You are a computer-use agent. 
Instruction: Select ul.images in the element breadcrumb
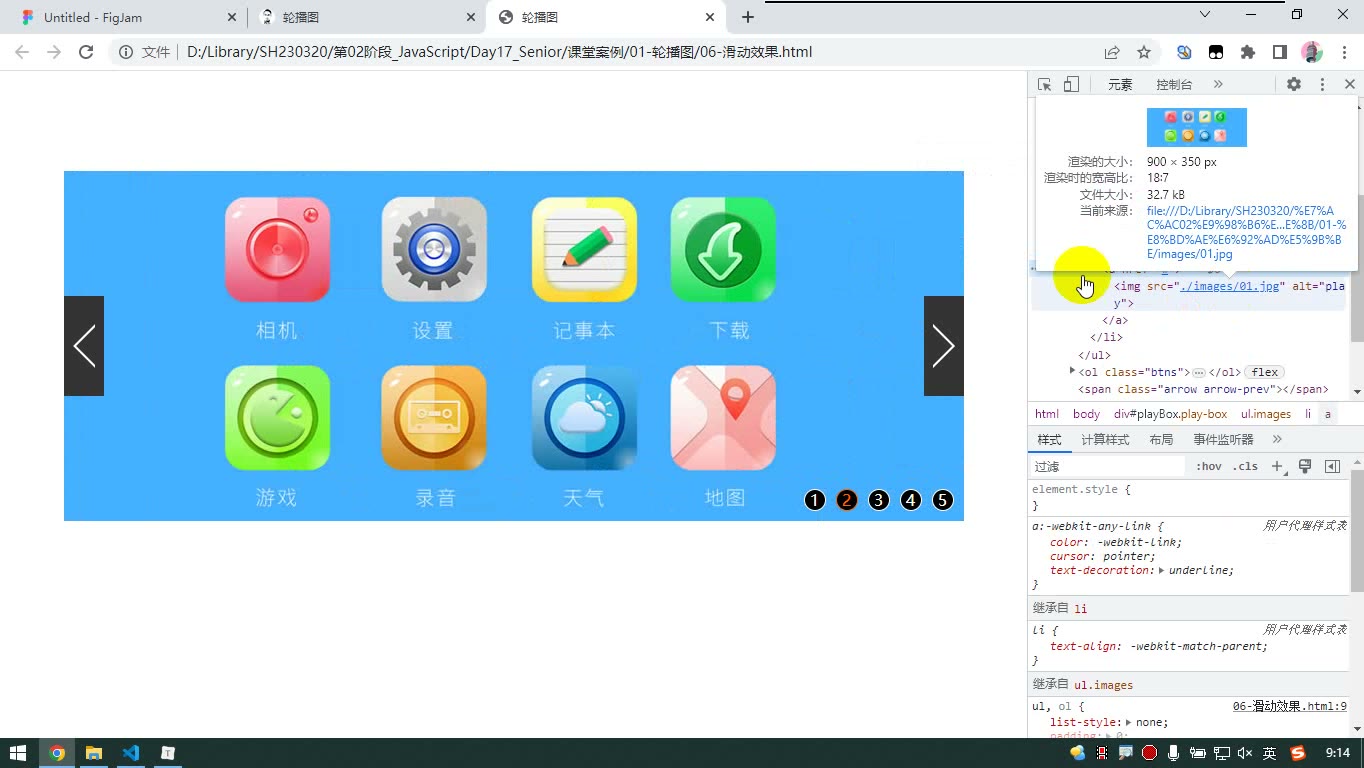click(x=1266, y=414)
